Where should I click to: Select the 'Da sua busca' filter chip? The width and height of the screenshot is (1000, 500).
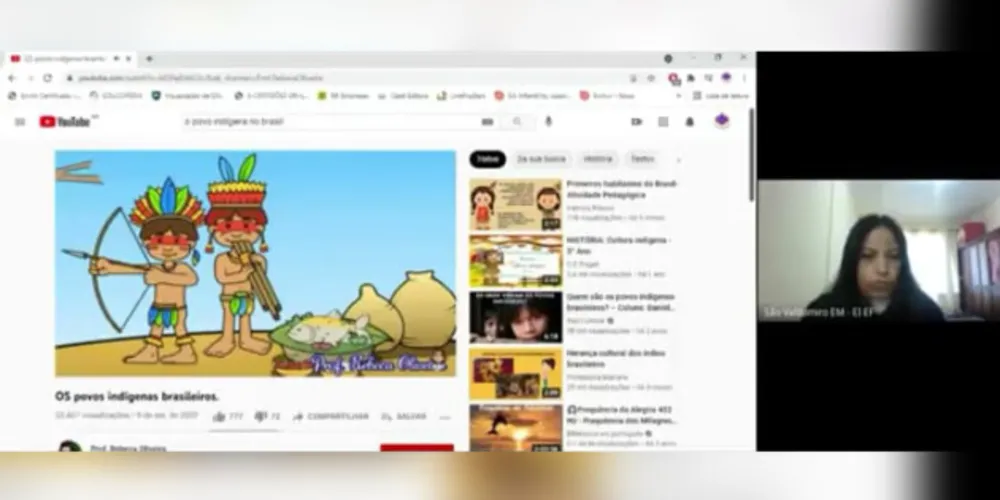[x=541, y=159]
